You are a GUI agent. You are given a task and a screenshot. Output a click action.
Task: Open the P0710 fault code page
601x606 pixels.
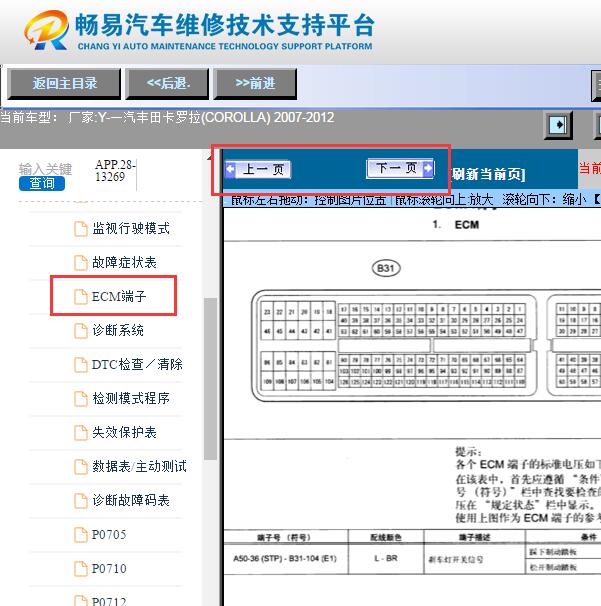point(109,569)
